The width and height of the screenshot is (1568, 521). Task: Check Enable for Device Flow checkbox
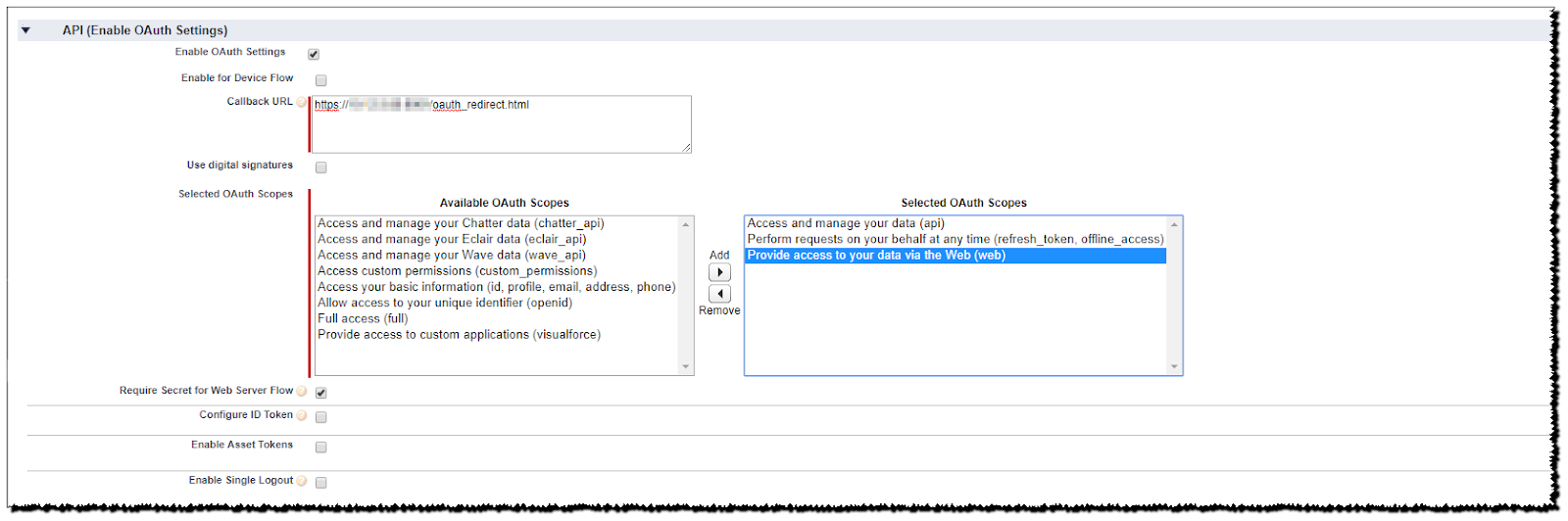coord(320,80)
